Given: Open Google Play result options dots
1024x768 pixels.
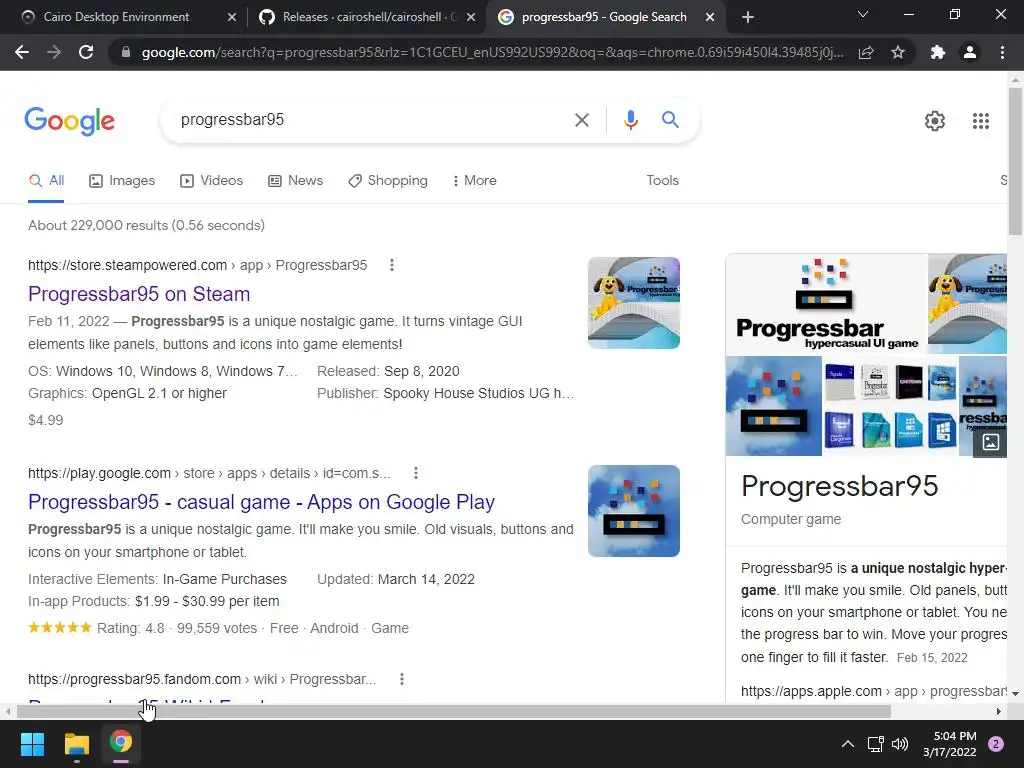Looking at the screenshot, I should tap(416, 473).
